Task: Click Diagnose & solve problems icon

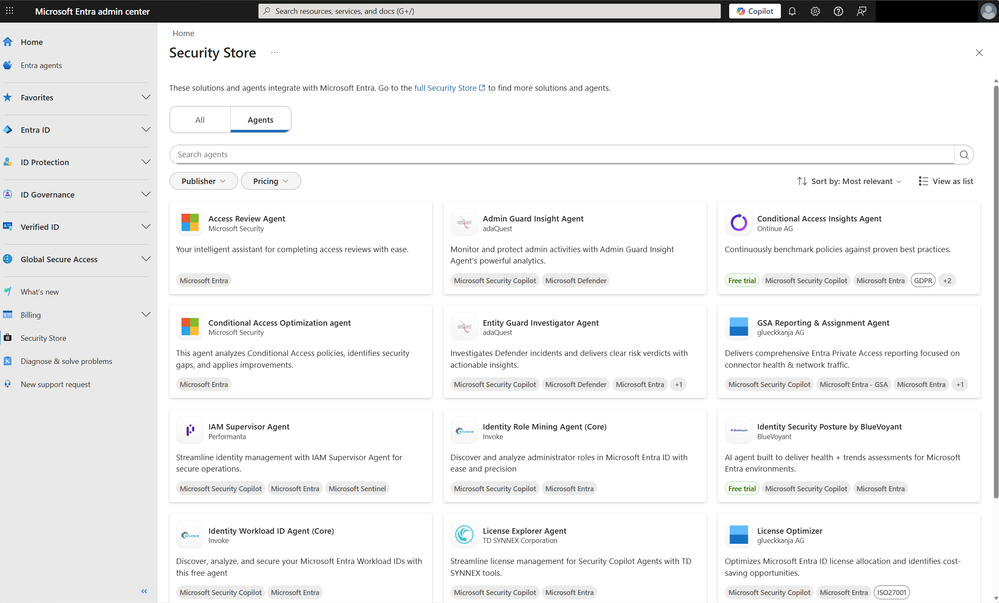Action: click(8, 361)
